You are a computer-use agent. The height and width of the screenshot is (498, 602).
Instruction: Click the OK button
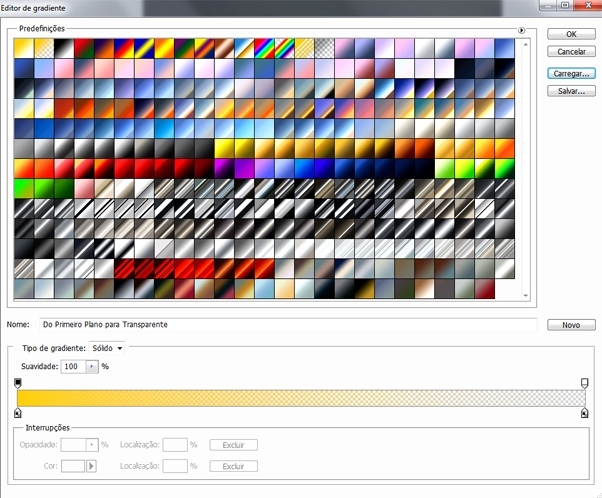point(571,34)
